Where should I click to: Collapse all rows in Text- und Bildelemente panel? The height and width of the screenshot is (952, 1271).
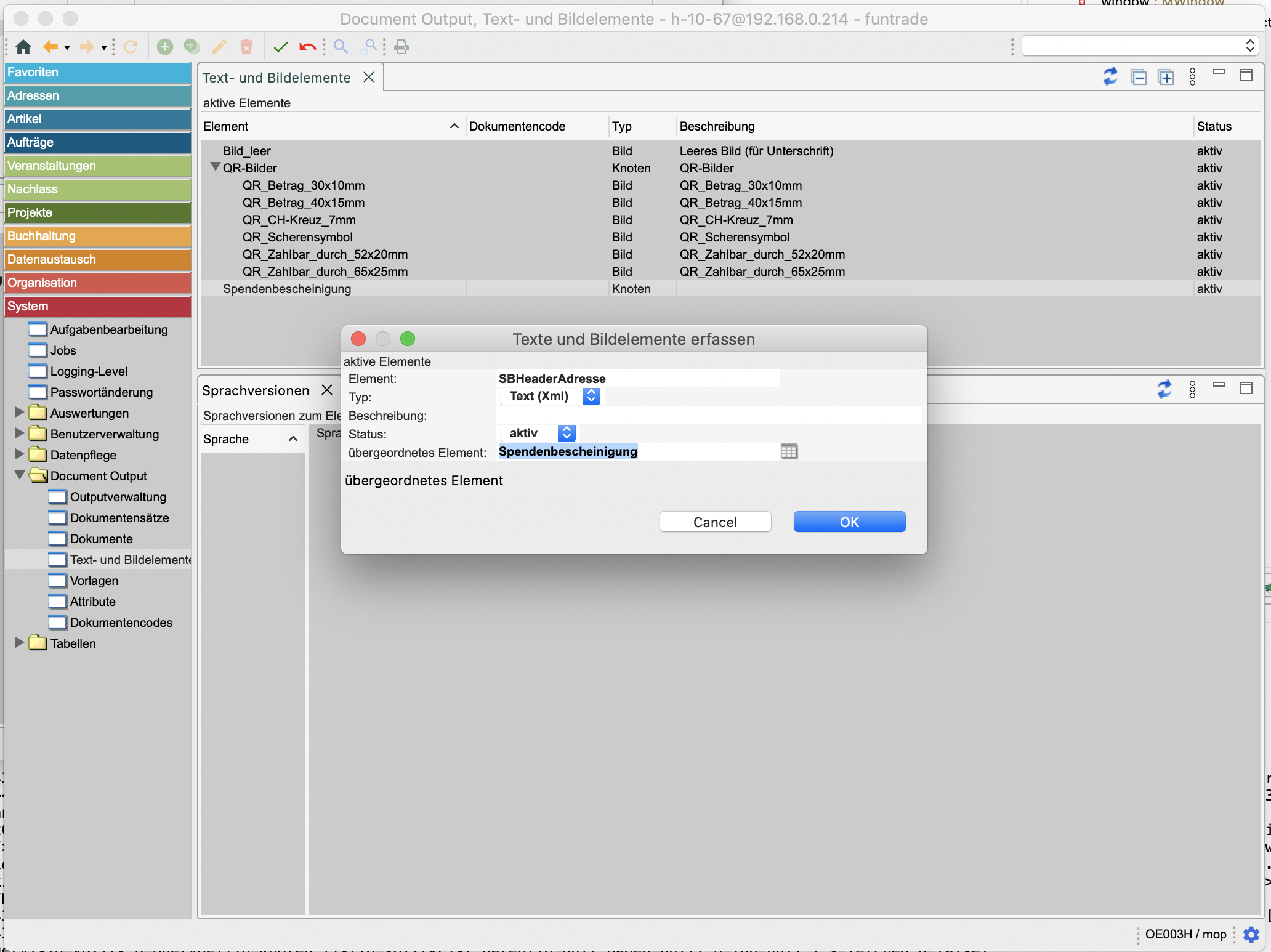(x=1139, y=77)
